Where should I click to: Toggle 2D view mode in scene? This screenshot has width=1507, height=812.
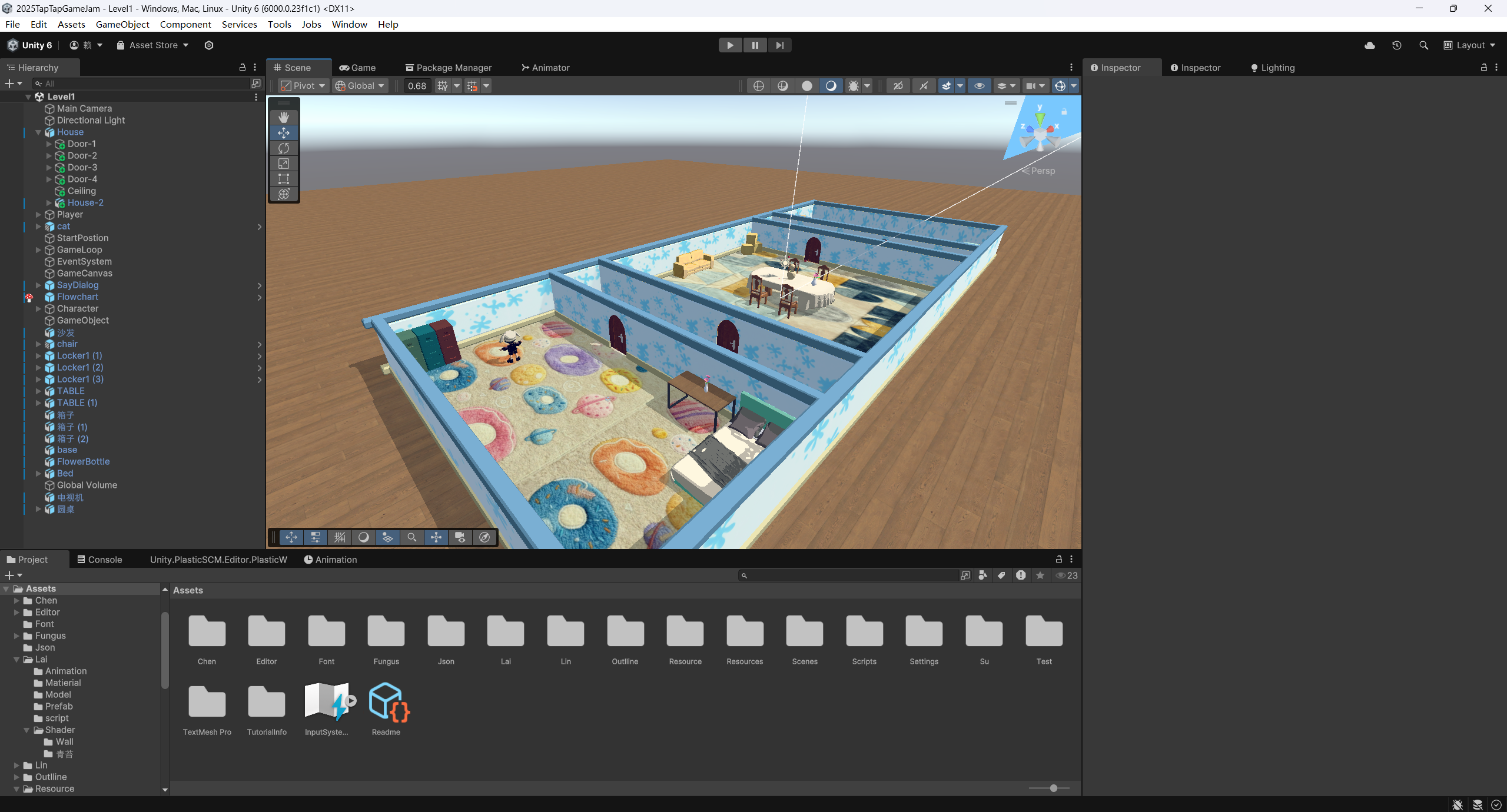pos(898,86)
